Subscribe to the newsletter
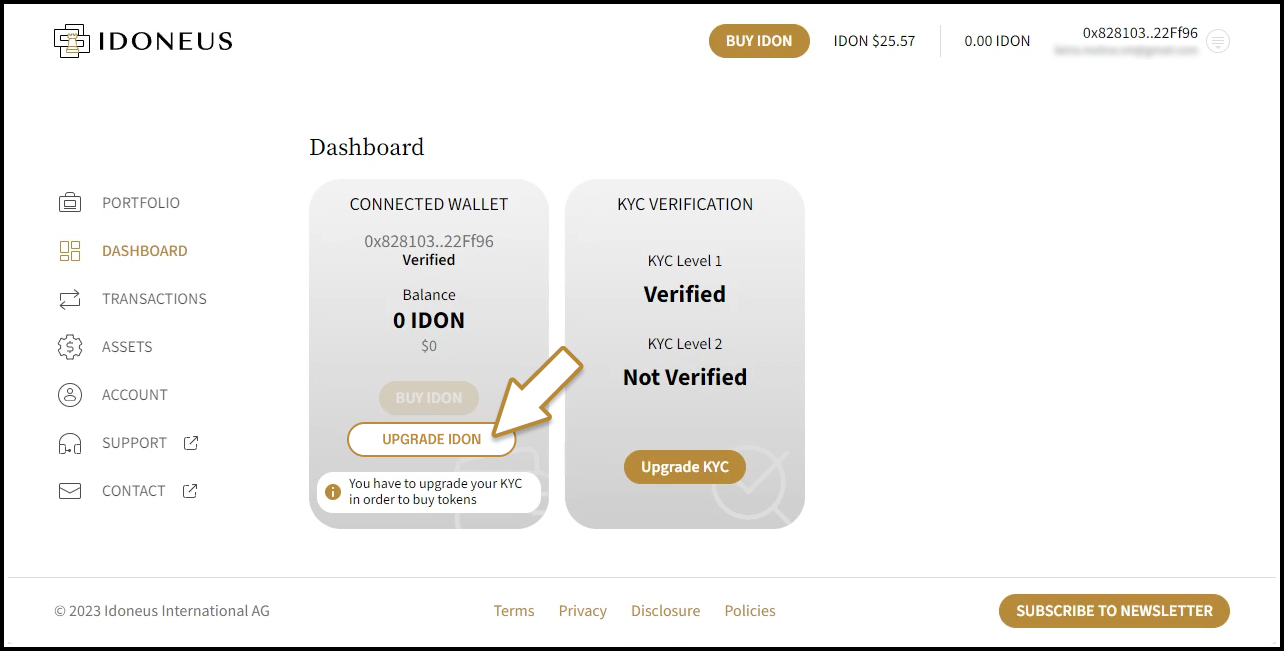The width and height of the screenshot is (1284, 651). pos(1114,611)
